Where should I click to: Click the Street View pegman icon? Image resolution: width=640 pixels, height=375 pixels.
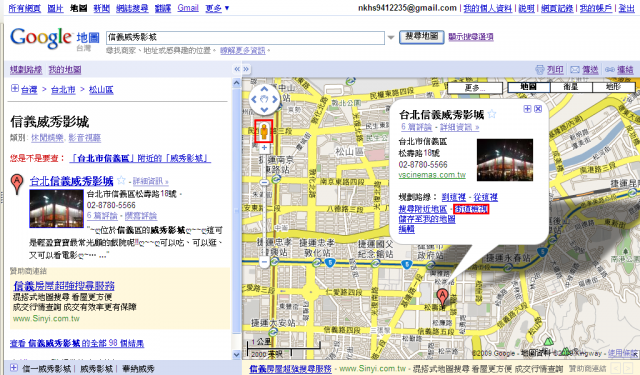coord(264,131)
